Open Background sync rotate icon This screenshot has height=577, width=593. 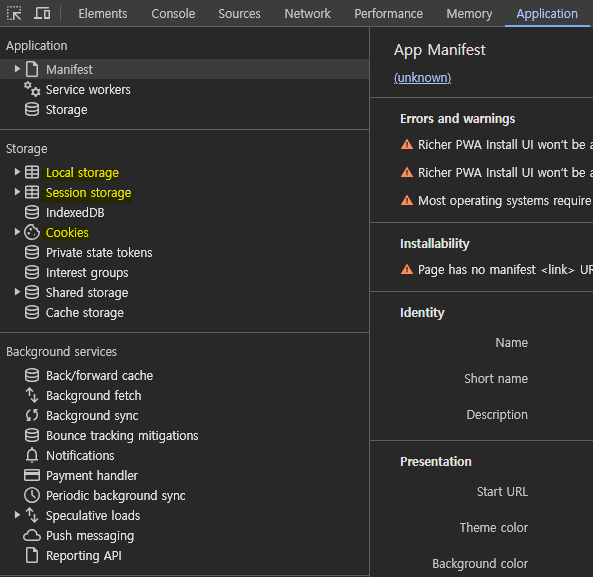(32, 416)
